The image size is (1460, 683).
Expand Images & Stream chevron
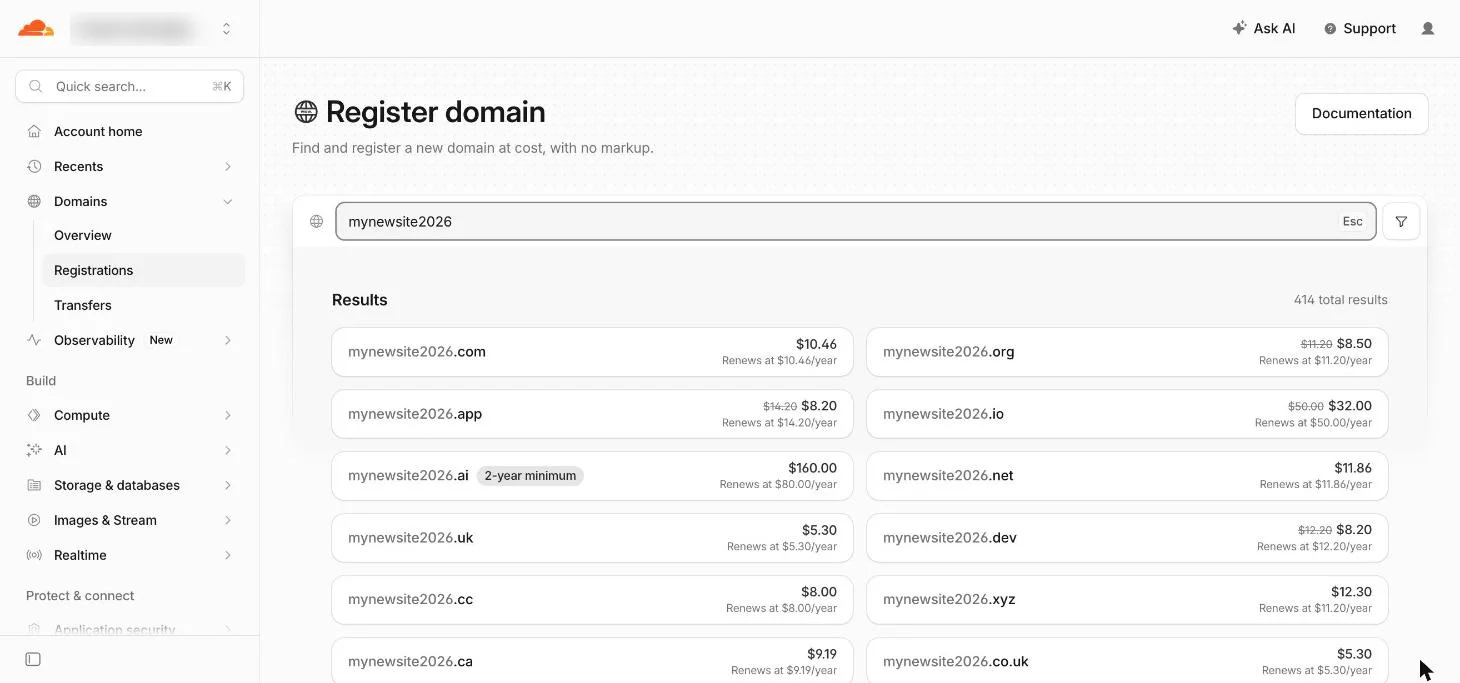tap(228, 520)
